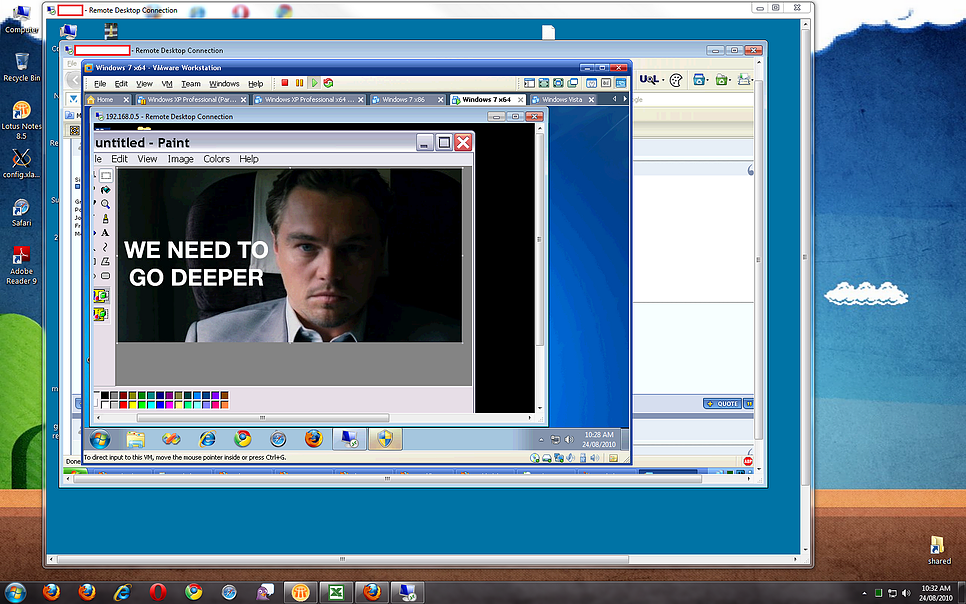Image resolution: width=966 pixels, height=604 pixels.
Task: Open the Computer desktop icon
Action: pos(22,18)
